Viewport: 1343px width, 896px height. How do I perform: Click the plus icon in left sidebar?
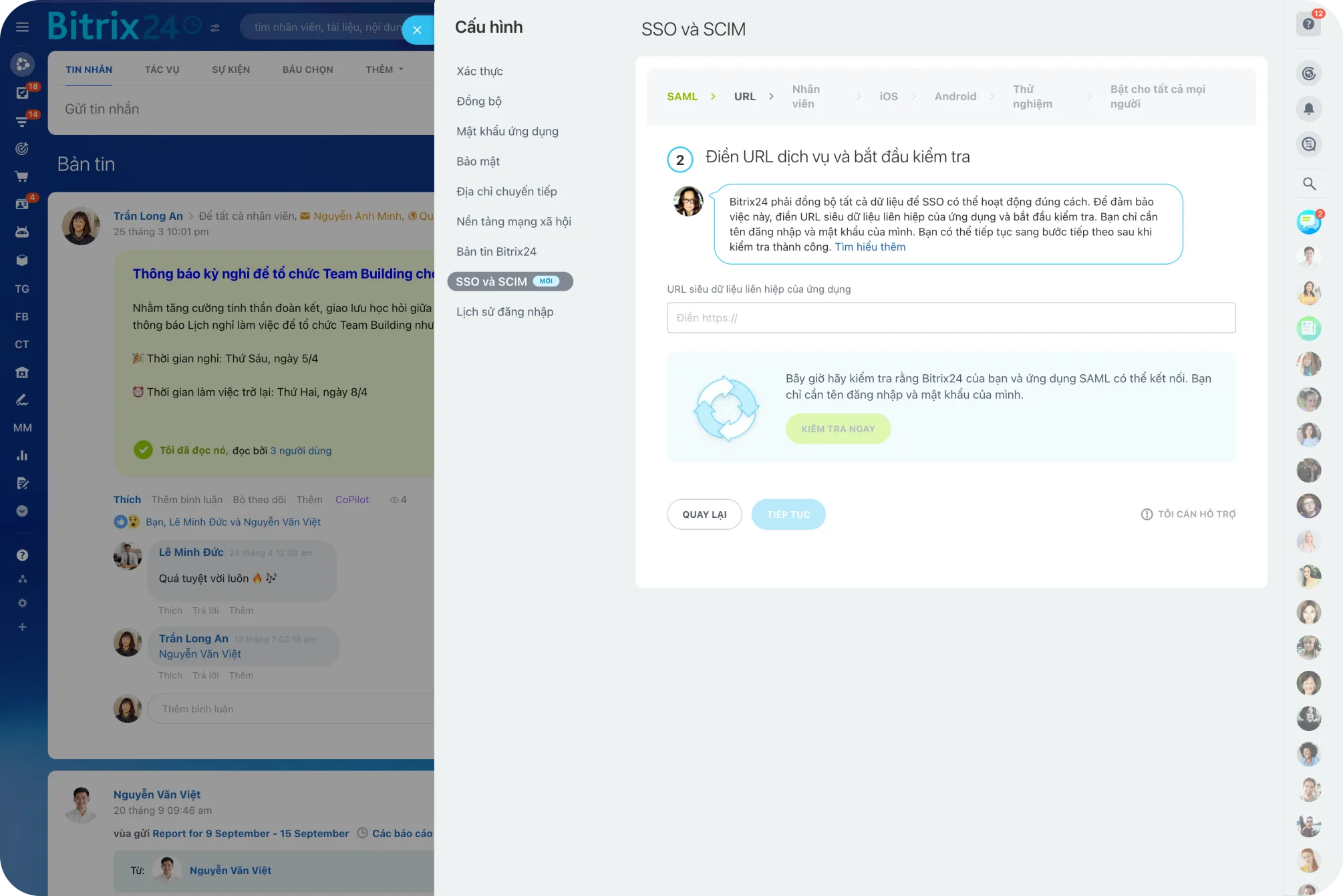[22, 627]
